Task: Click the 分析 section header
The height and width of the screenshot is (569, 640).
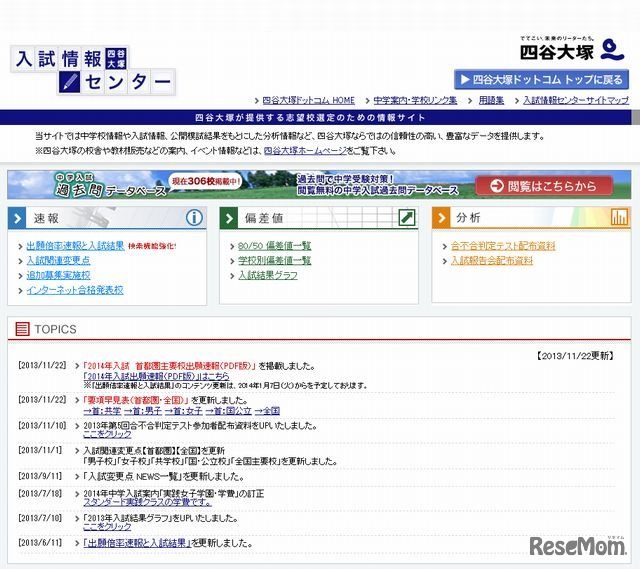Action: [x=531, y=218]
